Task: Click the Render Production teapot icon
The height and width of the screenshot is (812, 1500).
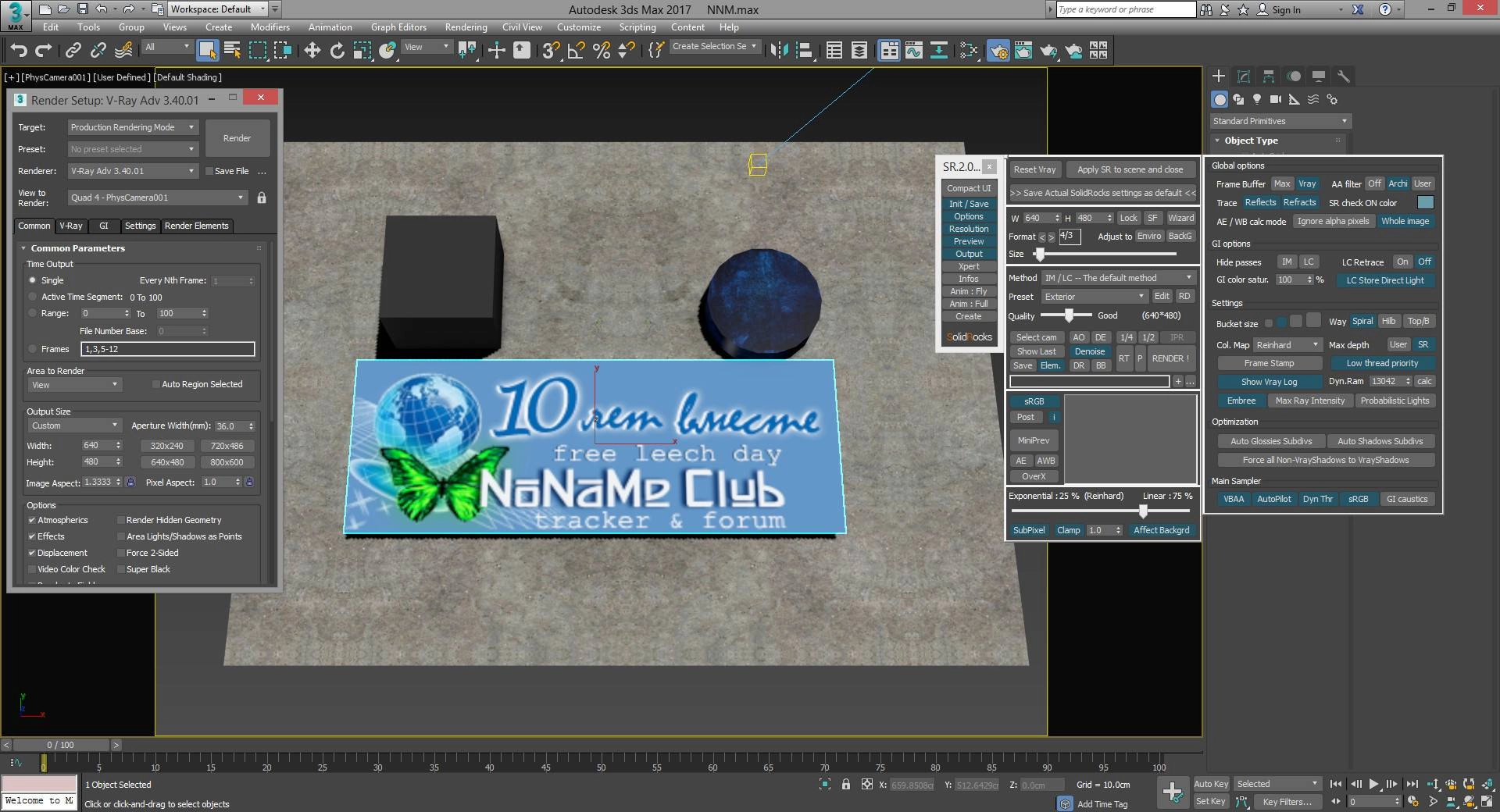Action: point(1048,51)
